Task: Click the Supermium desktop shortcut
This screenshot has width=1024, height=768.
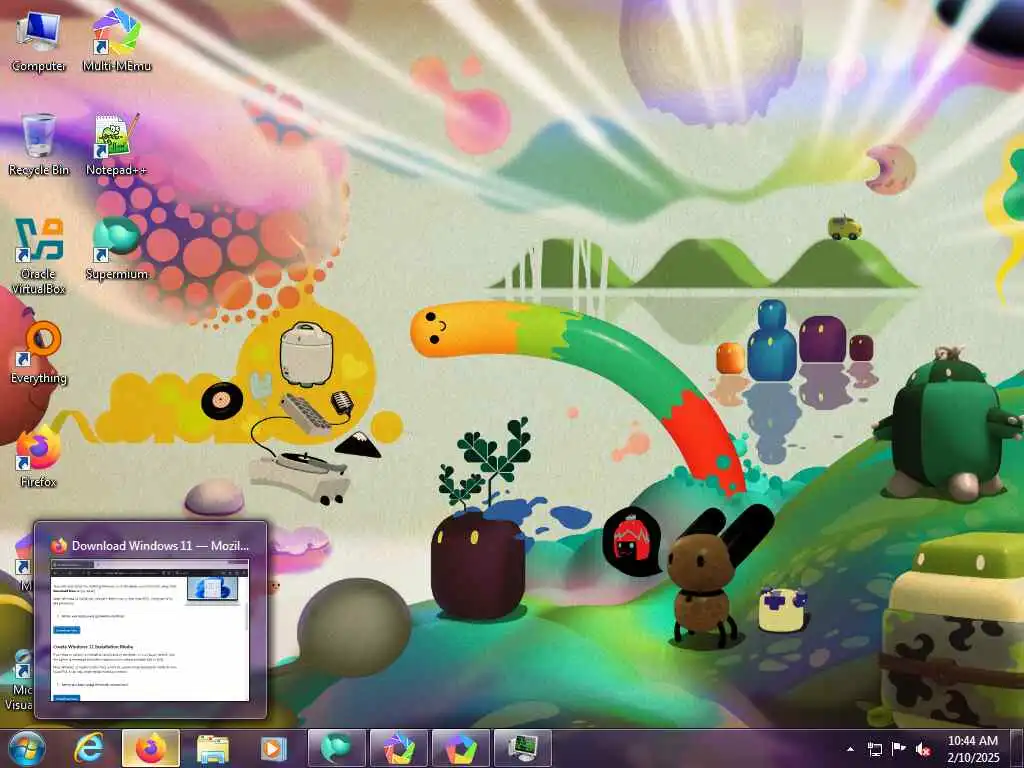Action: coord(116,249)
